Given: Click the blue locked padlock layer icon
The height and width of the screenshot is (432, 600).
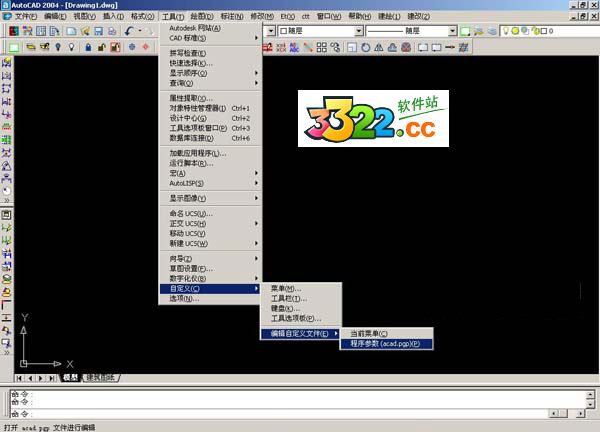Looking at the screenshot, I should pyautogui.click(x=88, y=47).
